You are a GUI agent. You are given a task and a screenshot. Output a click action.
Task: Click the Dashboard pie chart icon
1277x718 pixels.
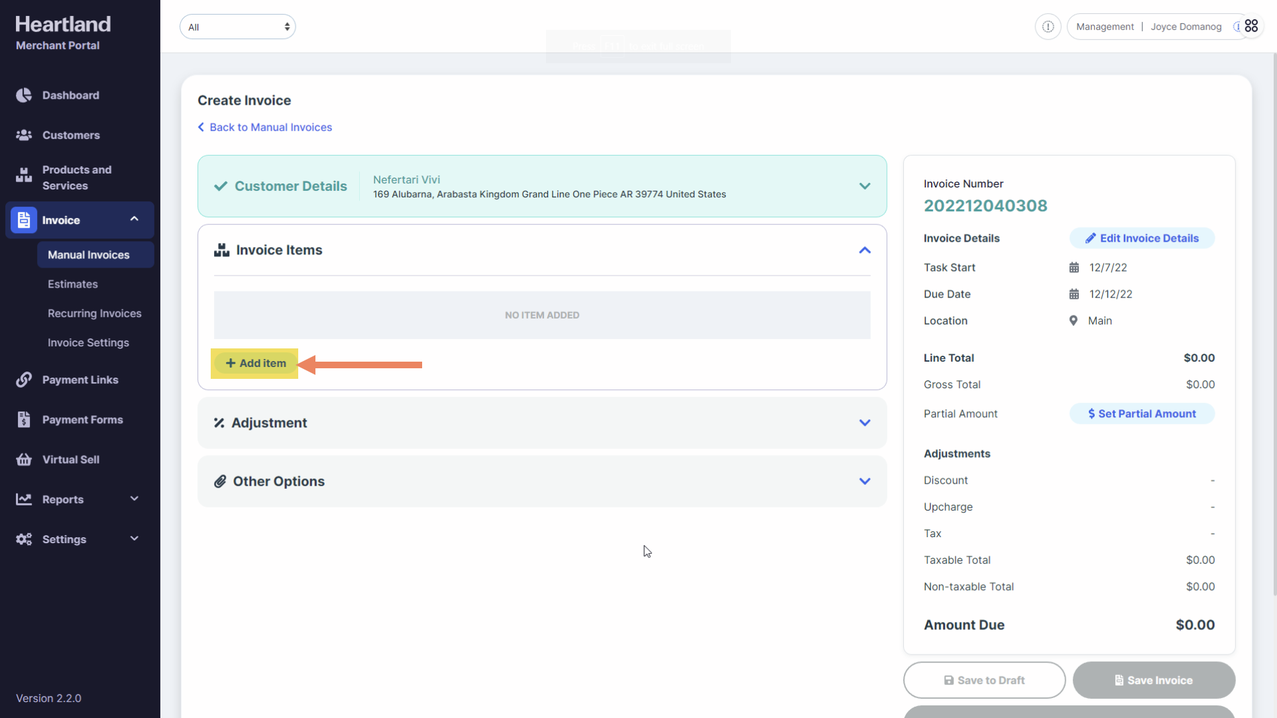[x=24, y=95]
